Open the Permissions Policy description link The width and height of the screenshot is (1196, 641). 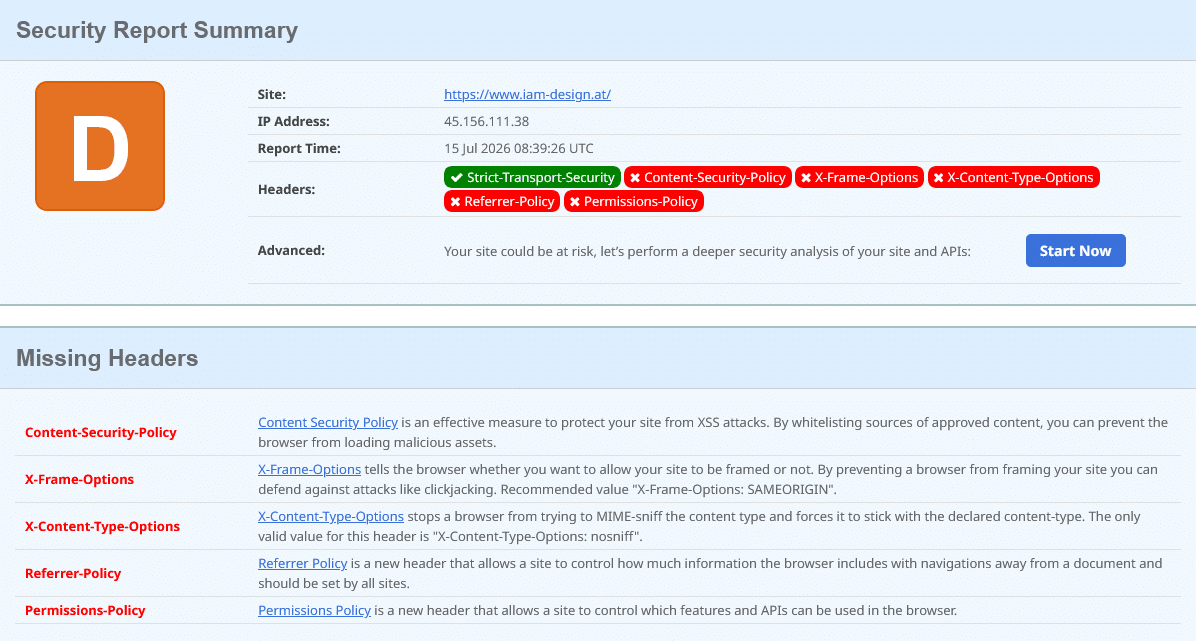314,610
